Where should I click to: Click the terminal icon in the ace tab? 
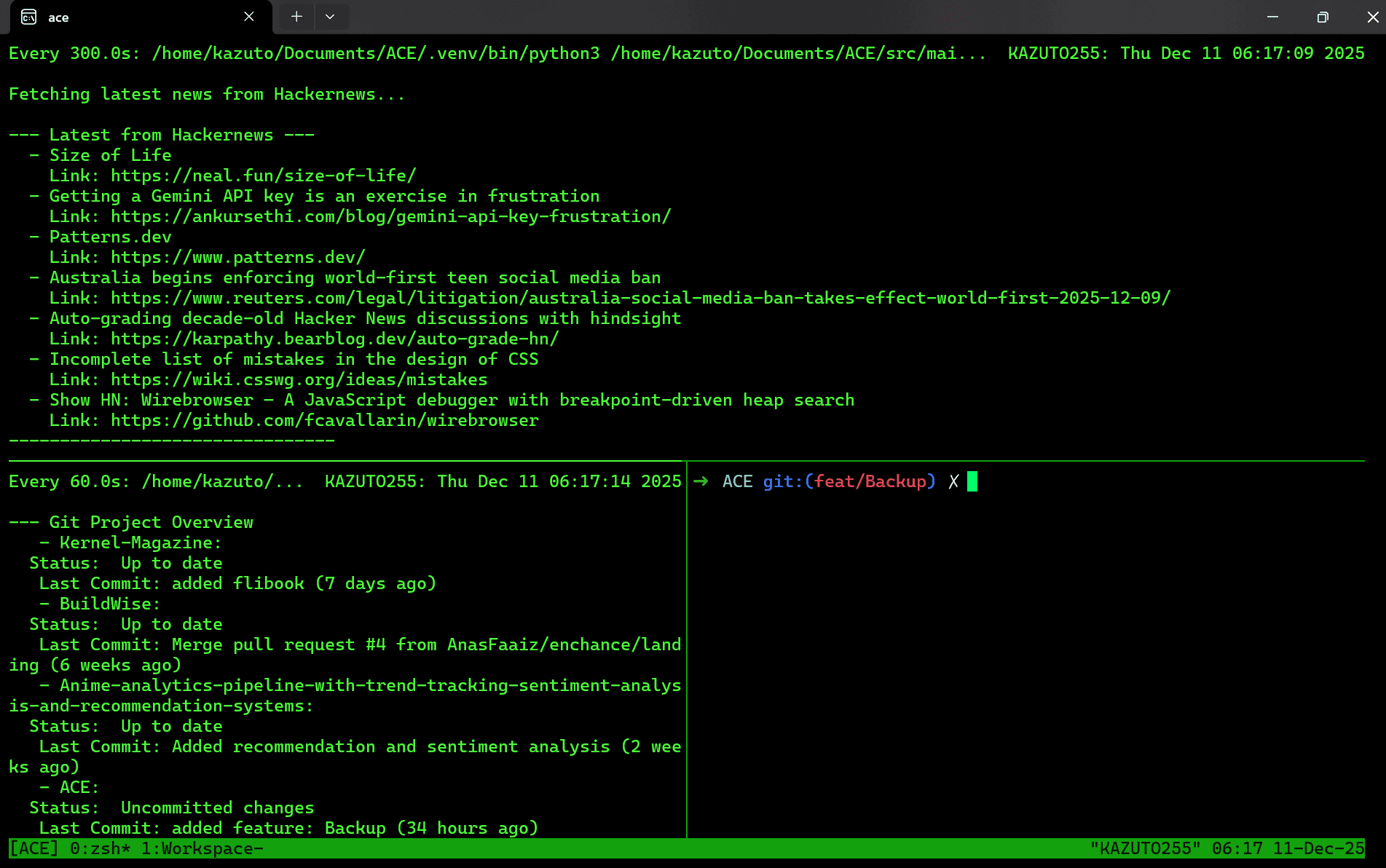pyautogui.click(x=29, y=17)
